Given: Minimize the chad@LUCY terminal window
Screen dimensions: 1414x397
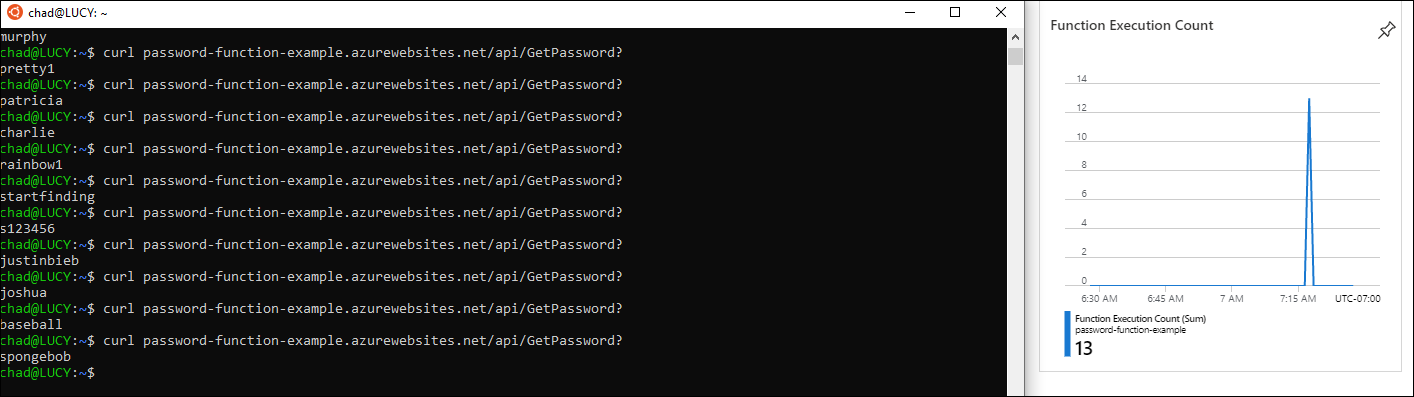Looking at the screenshot, I should click(910, 13).
